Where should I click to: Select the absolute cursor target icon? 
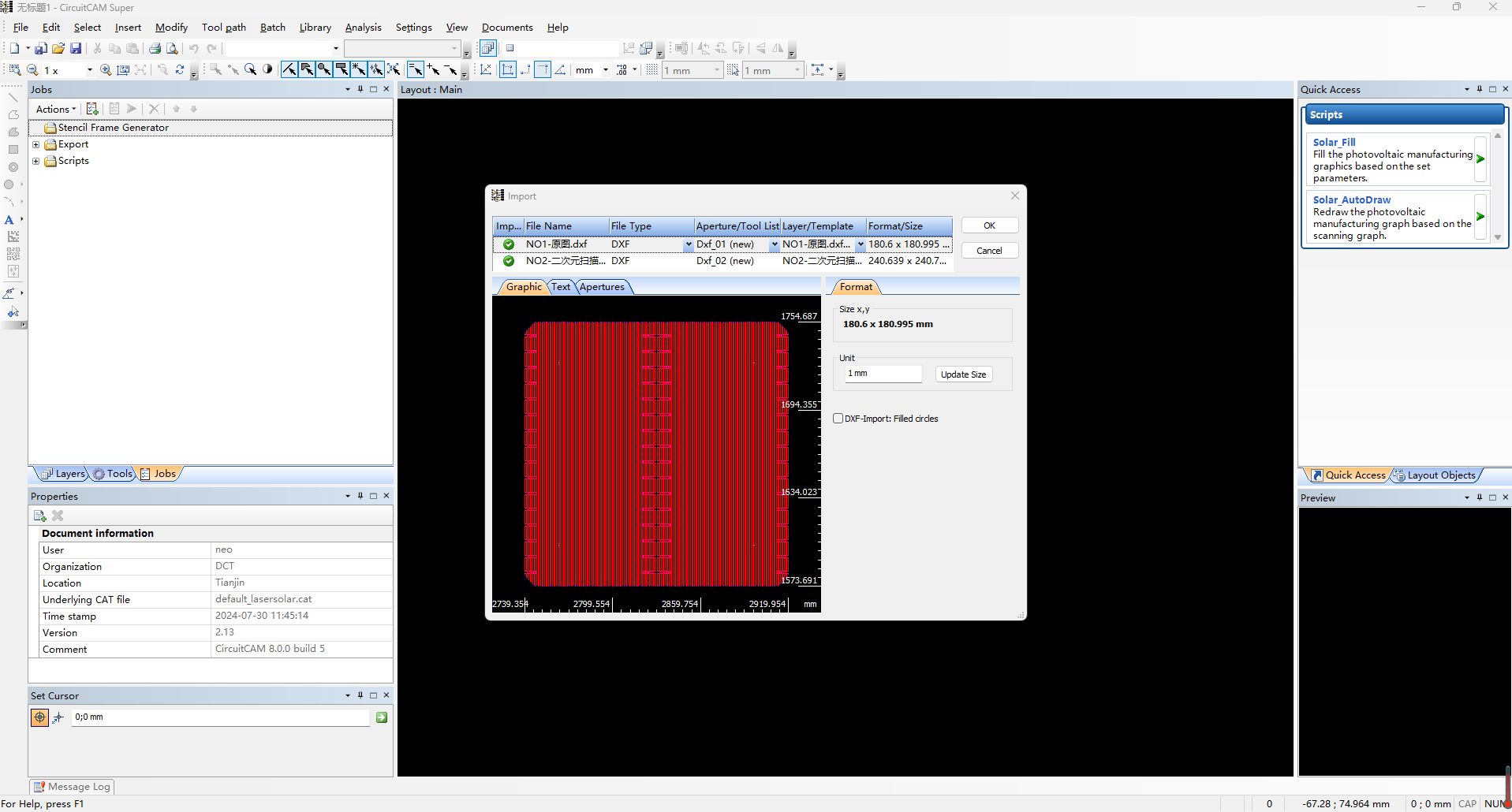39,717
